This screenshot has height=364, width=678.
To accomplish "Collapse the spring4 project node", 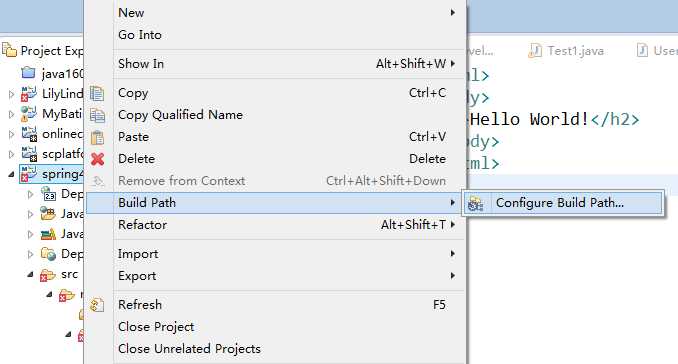I will click(x=12, y=174).
